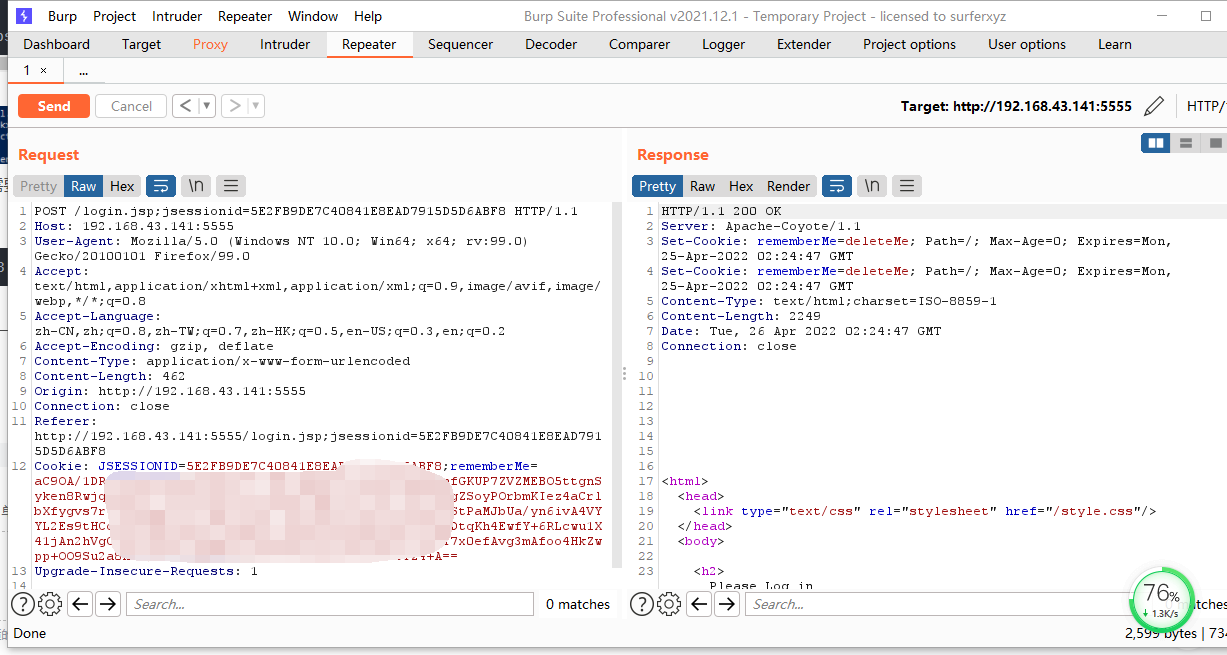1227x655 pixels.
Task: Switch to Sequencer tab
Action: 460,44
